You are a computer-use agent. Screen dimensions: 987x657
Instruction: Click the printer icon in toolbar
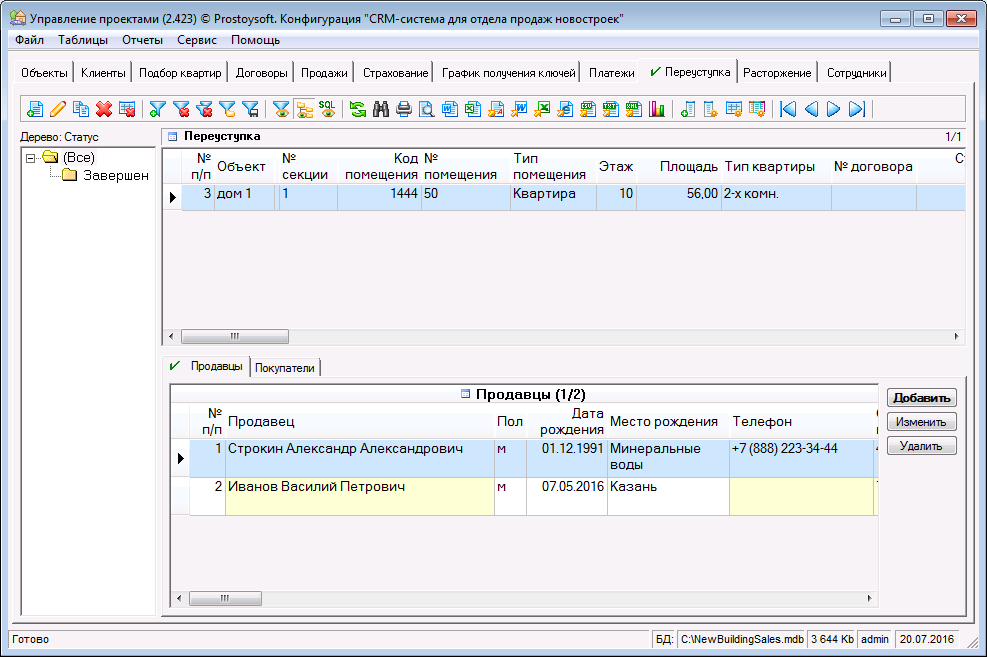pos(404,110)
